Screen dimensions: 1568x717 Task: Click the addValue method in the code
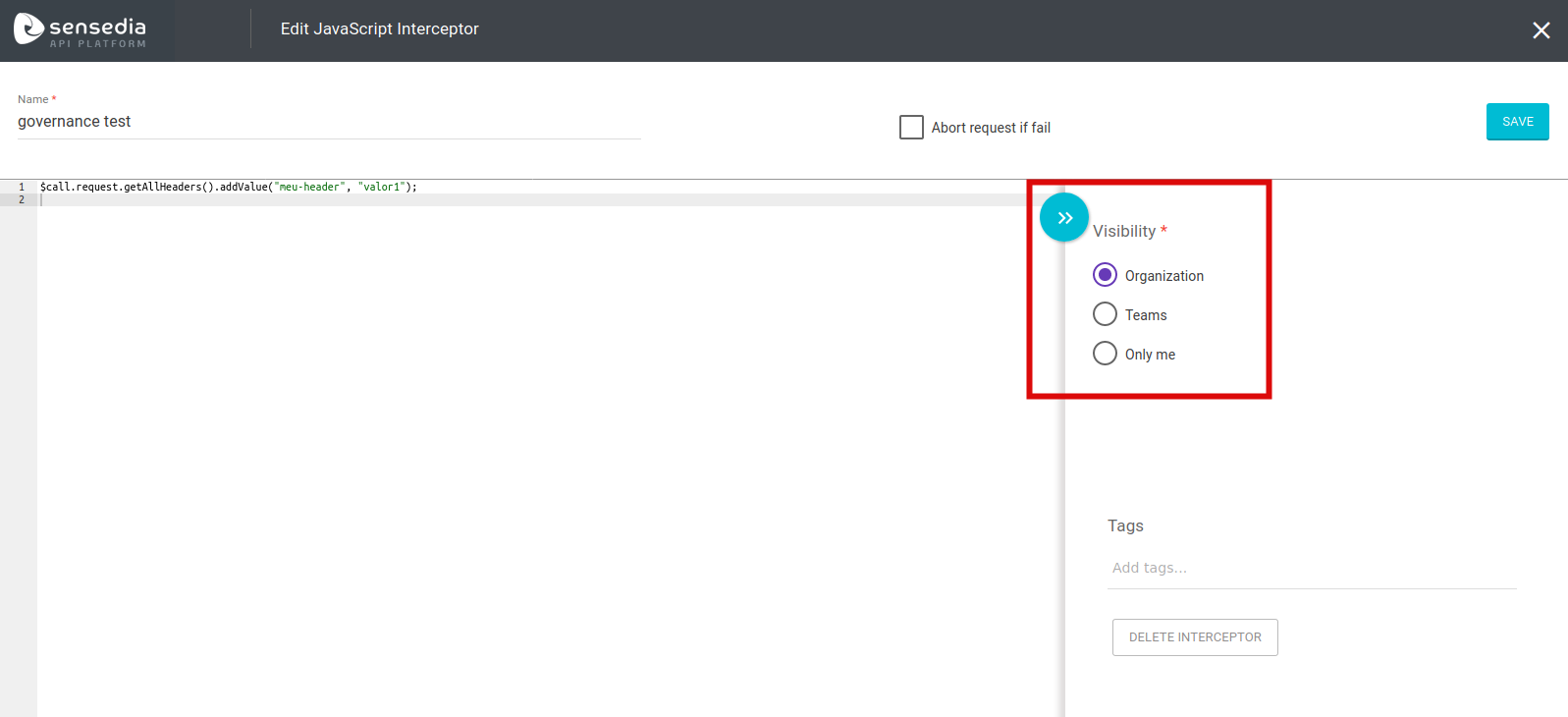point(243,187)
